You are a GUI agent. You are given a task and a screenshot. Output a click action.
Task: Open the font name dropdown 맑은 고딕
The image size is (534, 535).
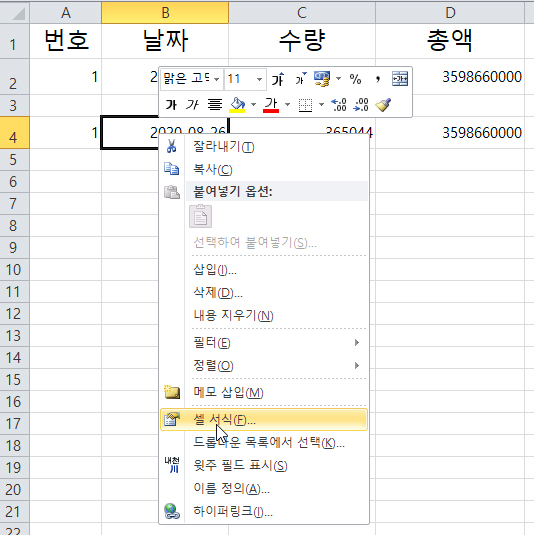[x=216, y=79]
